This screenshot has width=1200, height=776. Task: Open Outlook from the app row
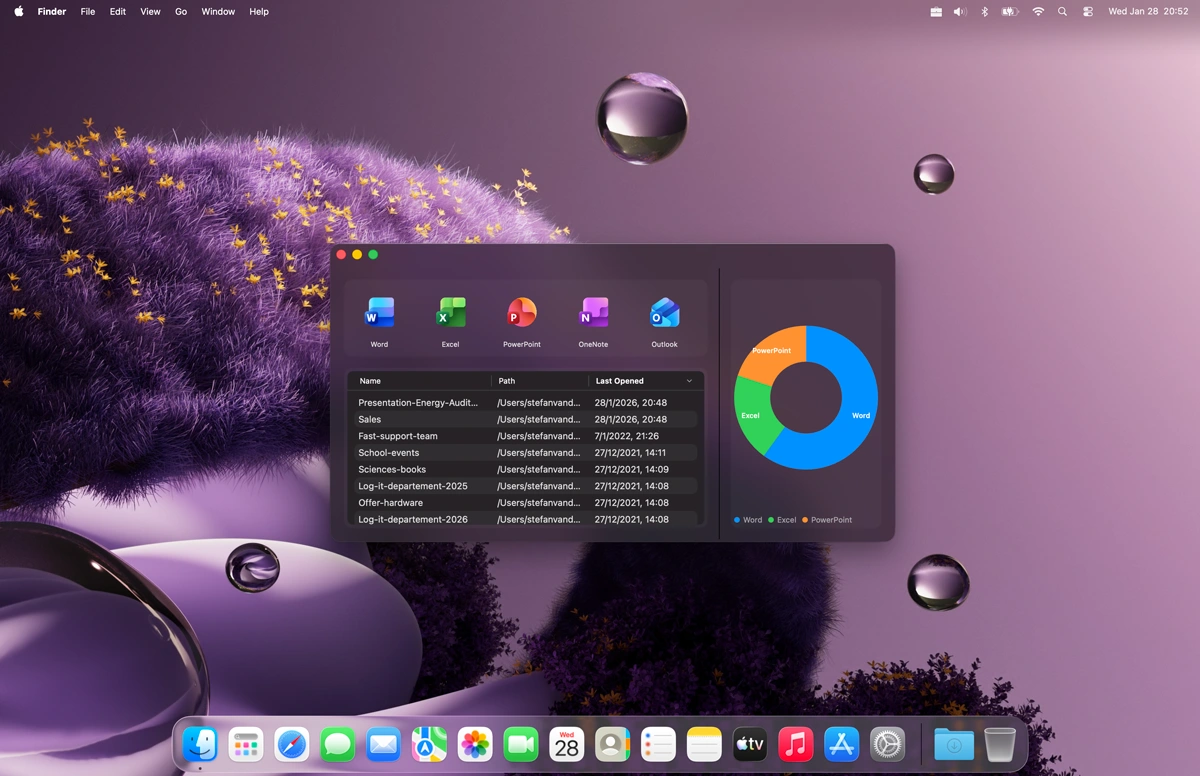click(x=664, y=312)
